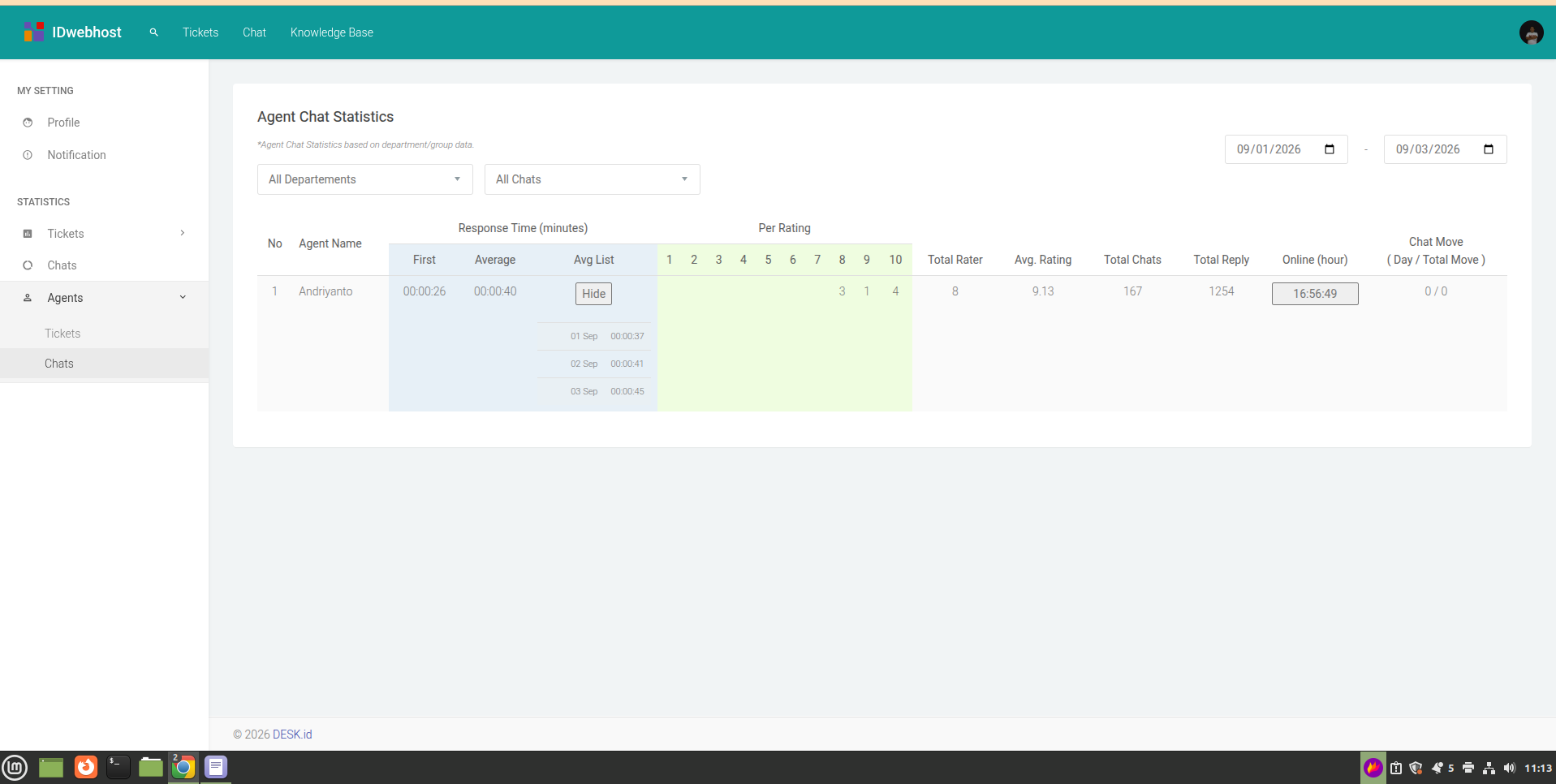Open the user avatar menu
Image resolution: width=1556 pixels, height=784 pixels.
1531,32
